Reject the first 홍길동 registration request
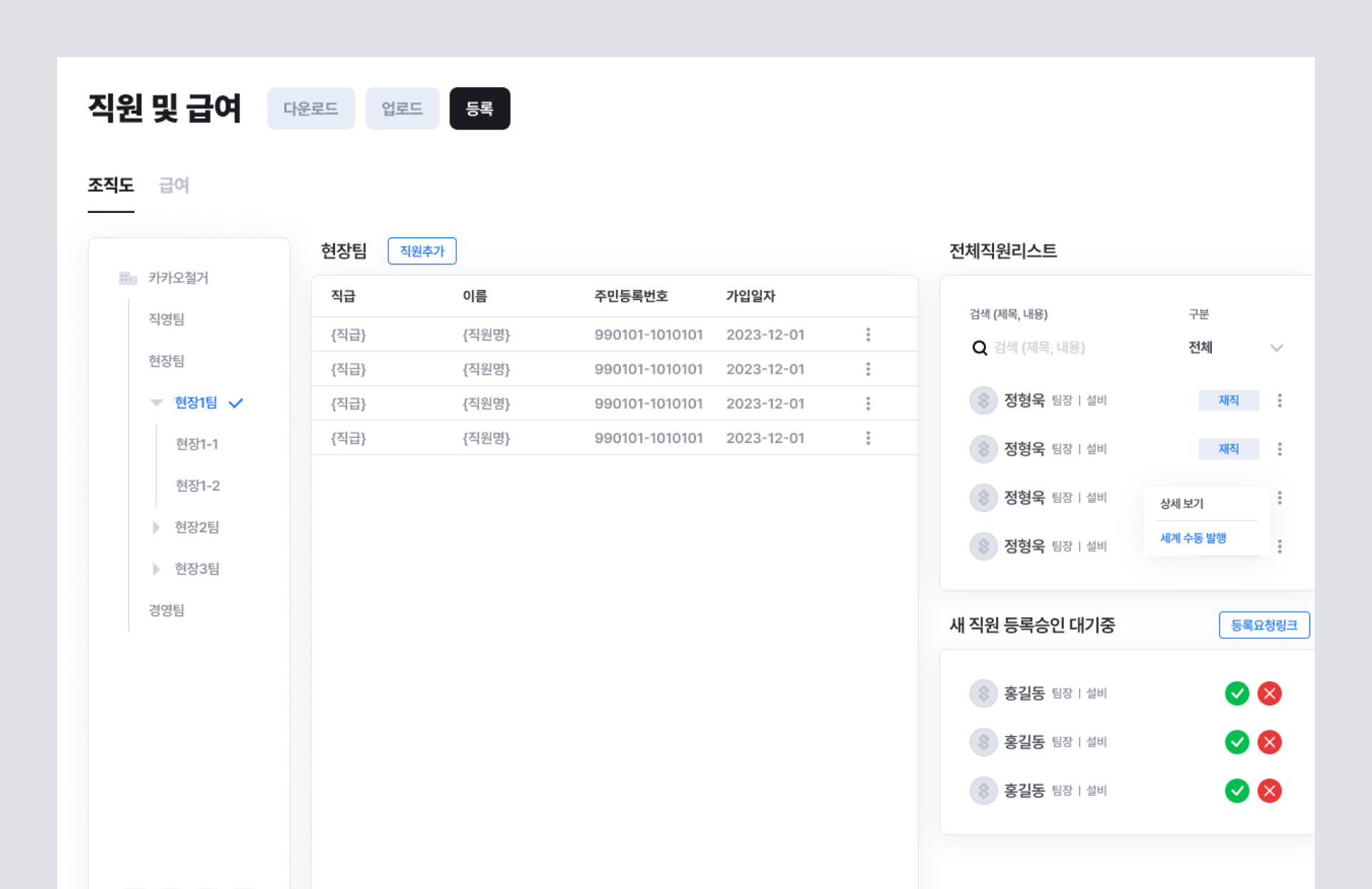This screenshot has width=1372, height=889. [1269, 693]
